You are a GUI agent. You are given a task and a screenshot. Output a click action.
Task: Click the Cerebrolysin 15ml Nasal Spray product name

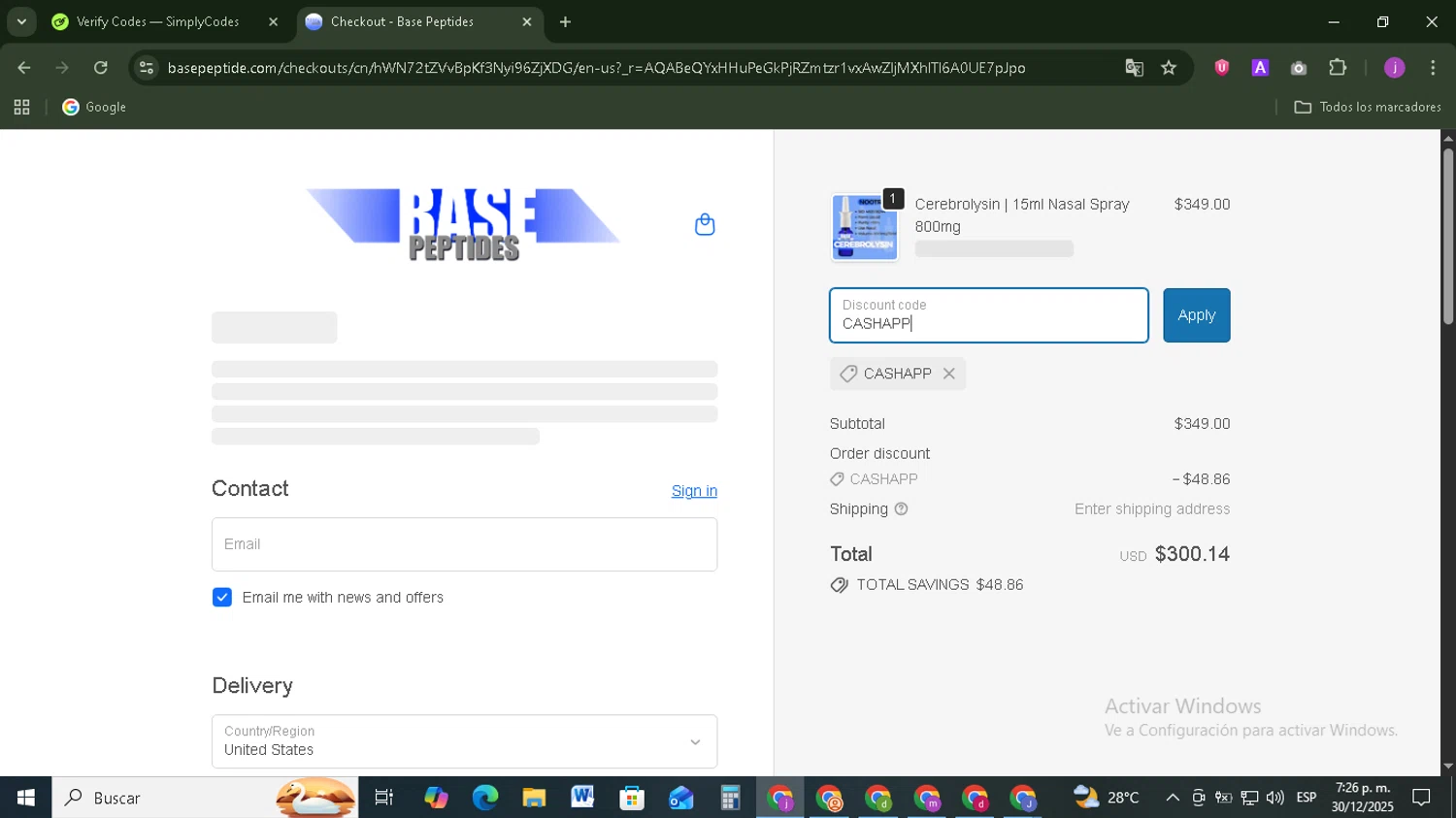(1022, 215)
